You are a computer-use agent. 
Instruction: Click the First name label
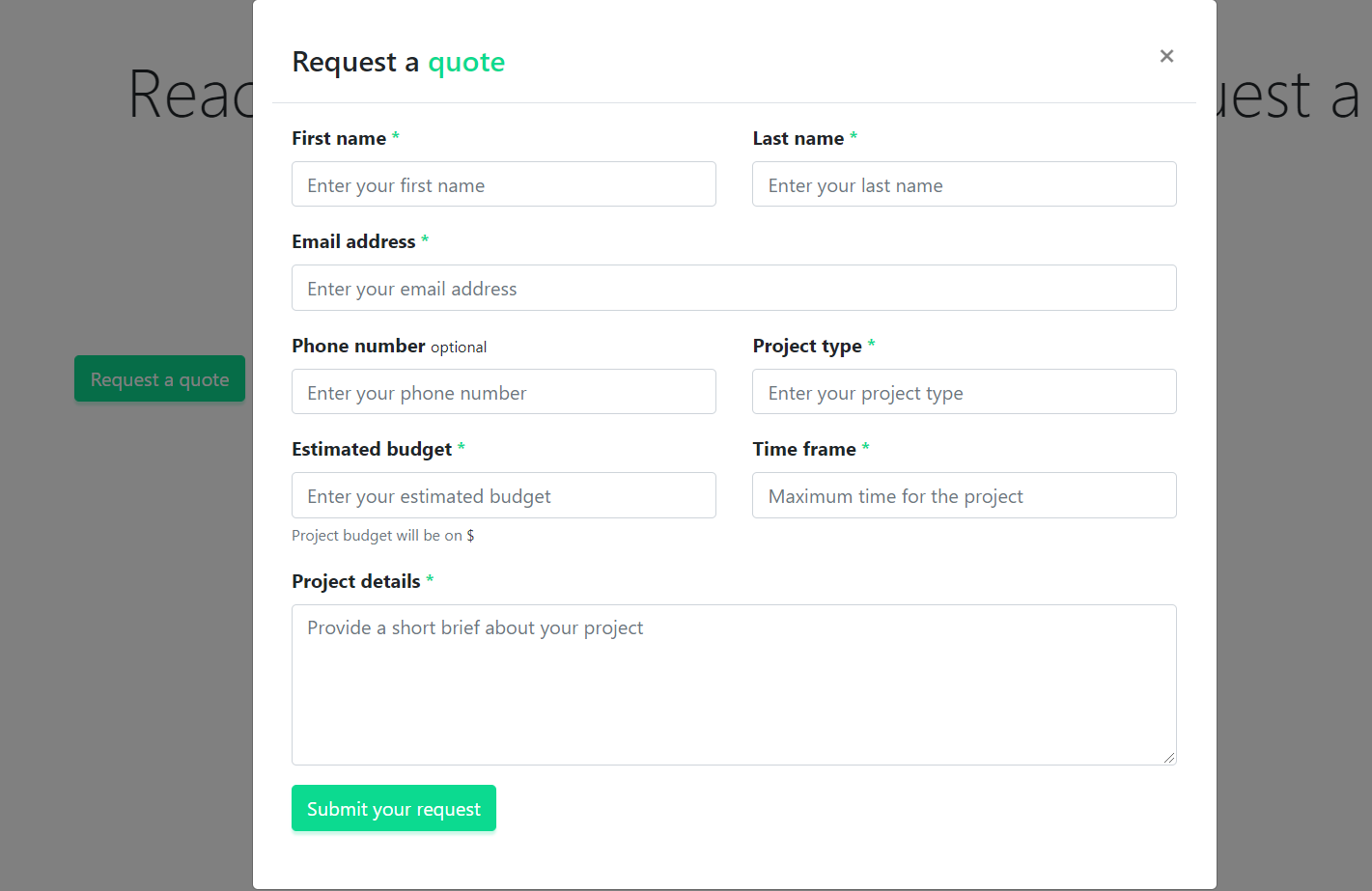click(x=338, y=137)
